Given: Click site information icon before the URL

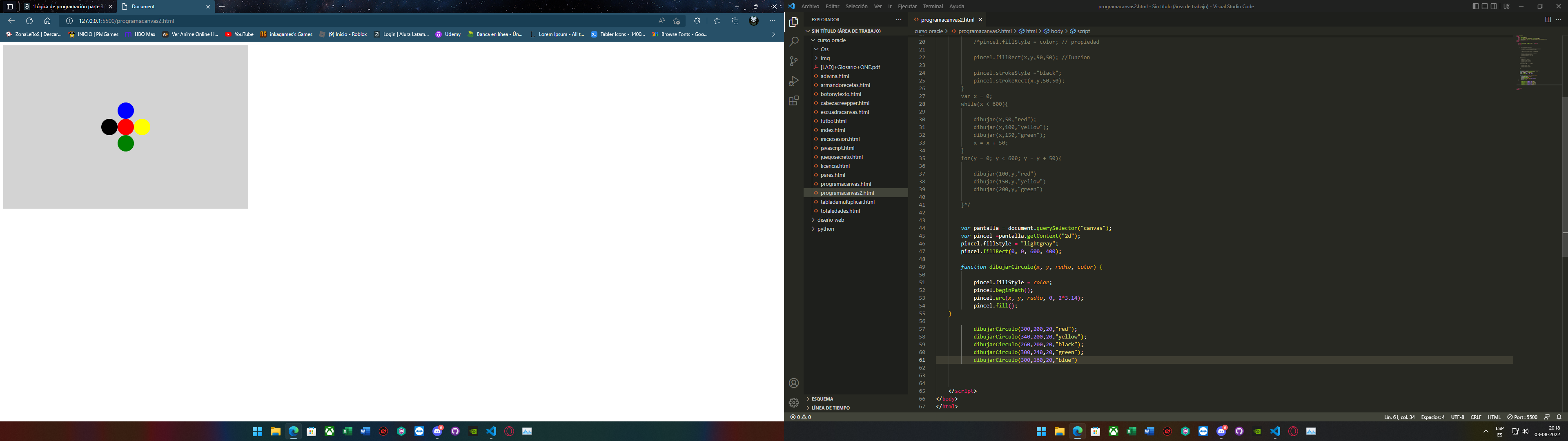Looking at the screenshot, I should click(69, 21).
